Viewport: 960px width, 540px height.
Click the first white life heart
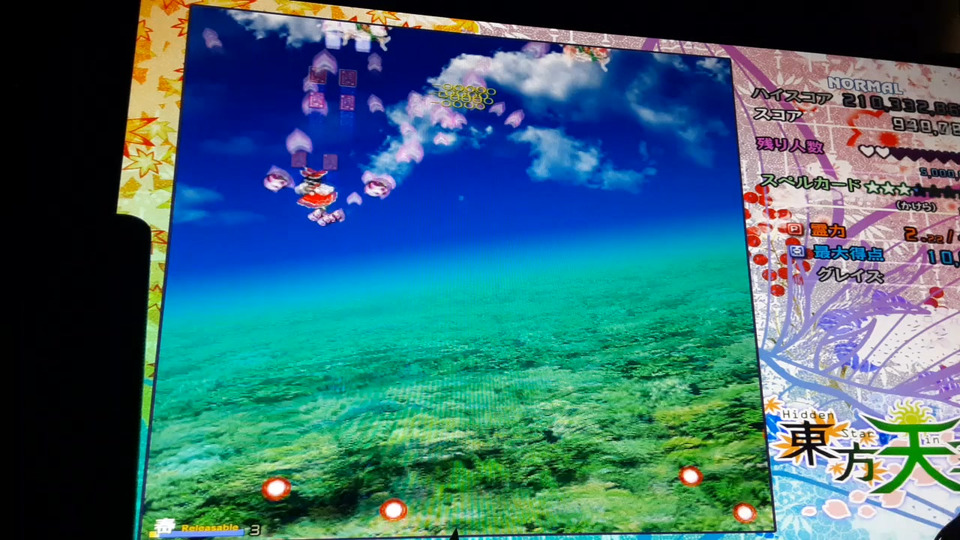click(x=866, y=150)
